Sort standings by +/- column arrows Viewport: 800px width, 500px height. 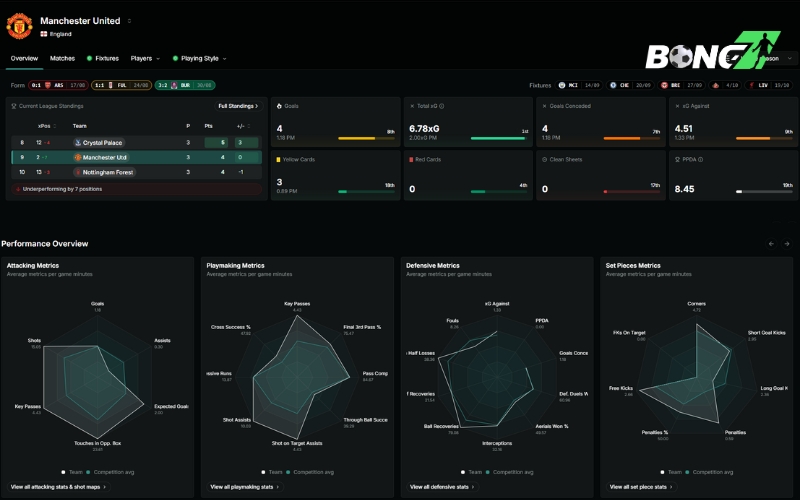[x=249, y=126]
